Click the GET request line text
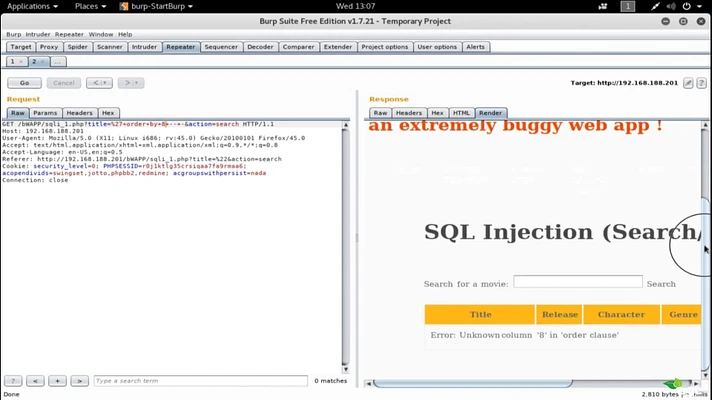 [x=138, y=124]
